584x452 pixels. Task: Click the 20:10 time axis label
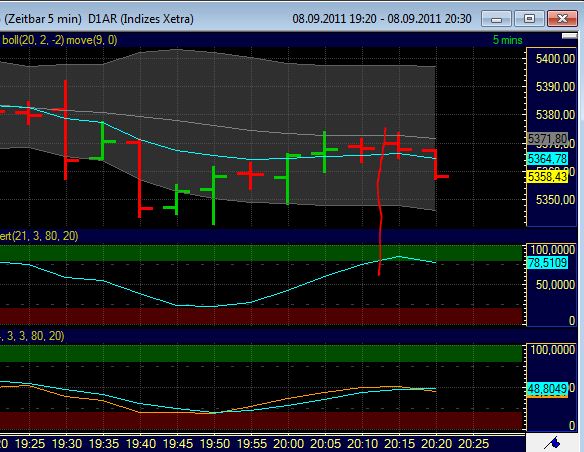click(x=362, y=444)
